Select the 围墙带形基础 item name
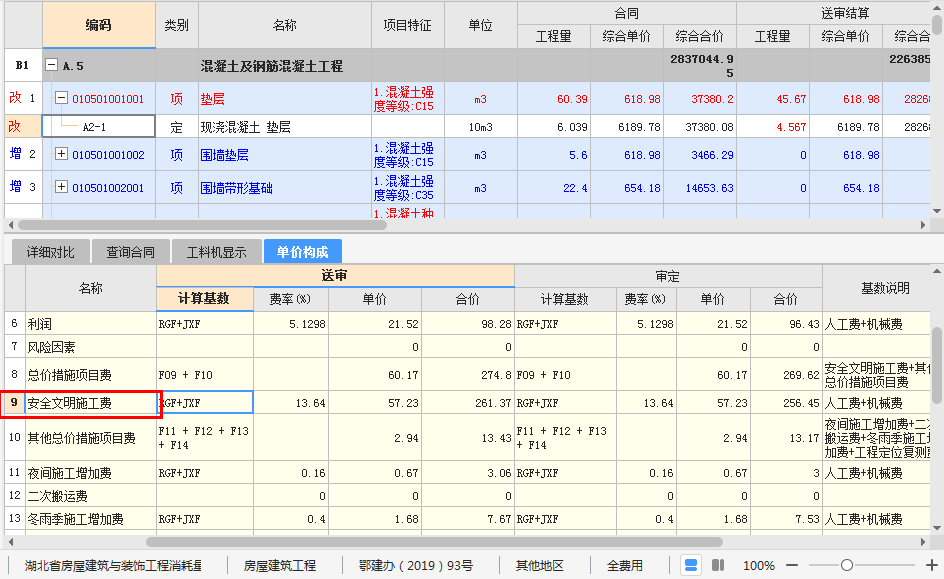 [237, 188]
